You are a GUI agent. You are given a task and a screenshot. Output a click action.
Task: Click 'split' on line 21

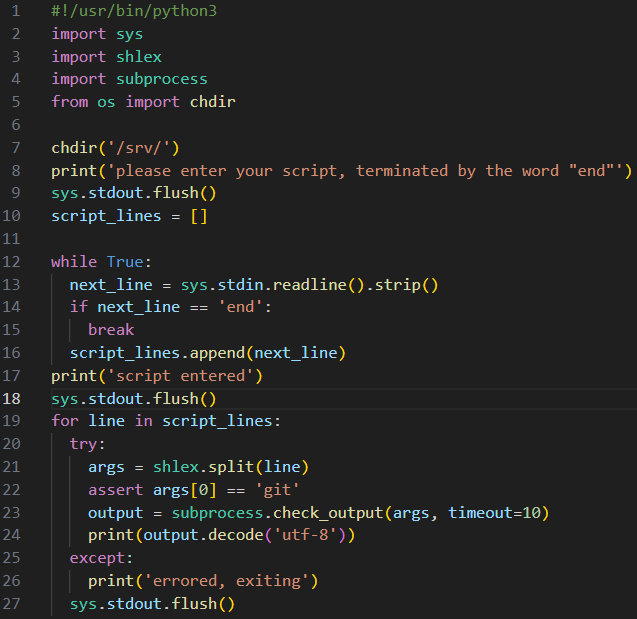231,467
